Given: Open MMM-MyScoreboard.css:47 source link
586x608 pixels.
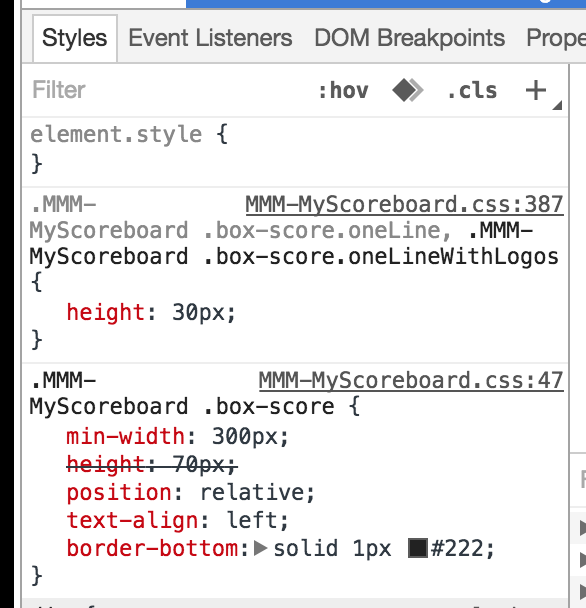Looking at the screenshot, I should [x=411, y=380].
